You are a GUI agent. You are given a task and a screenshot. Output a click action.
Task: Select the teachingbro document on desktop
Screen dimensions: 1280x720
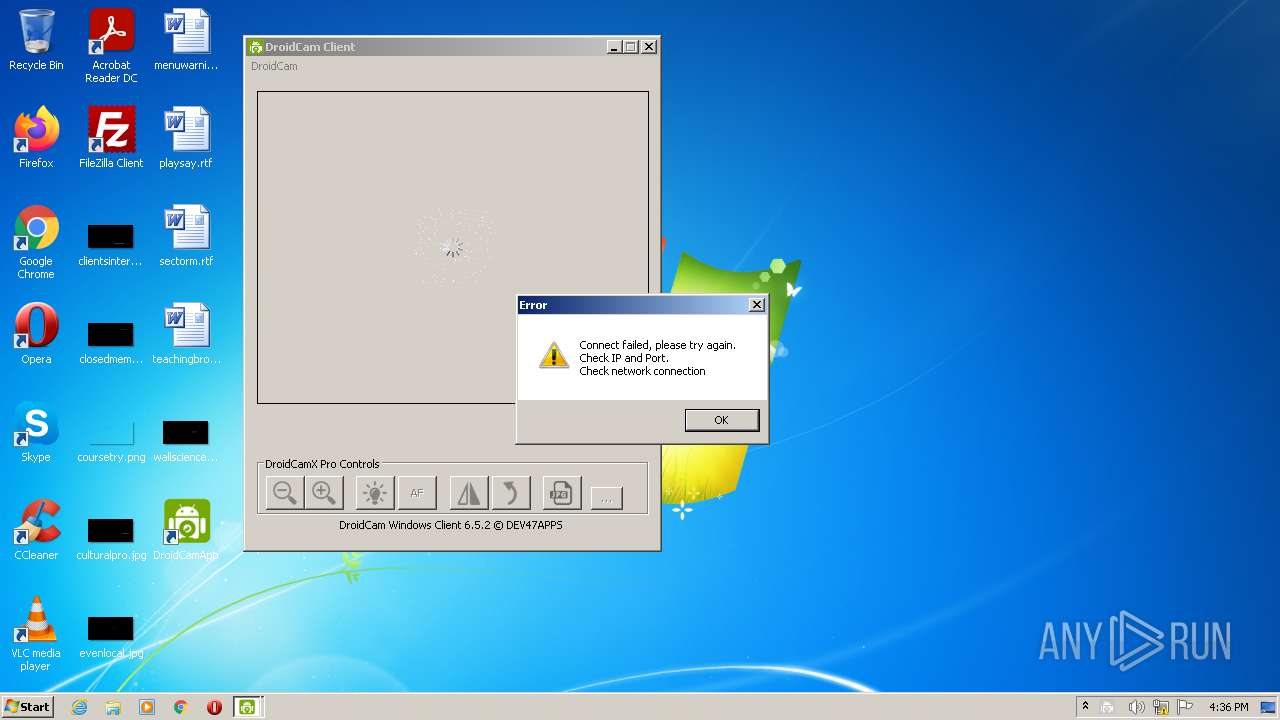click(186, 334)
